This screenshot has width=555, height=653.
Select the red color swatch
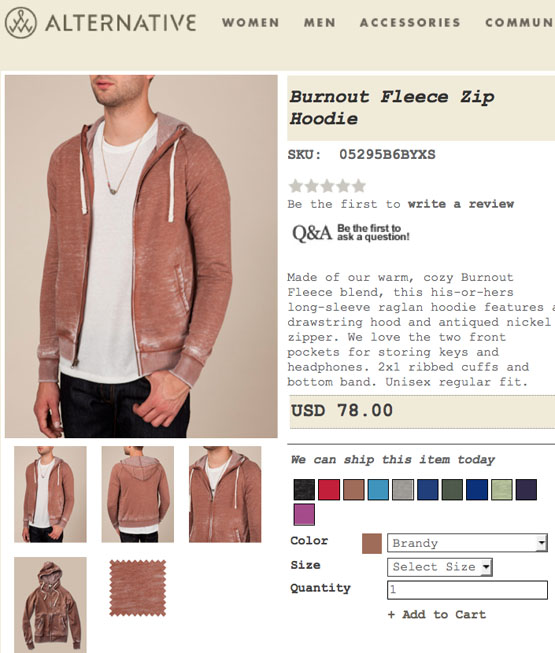coord(329,489)
